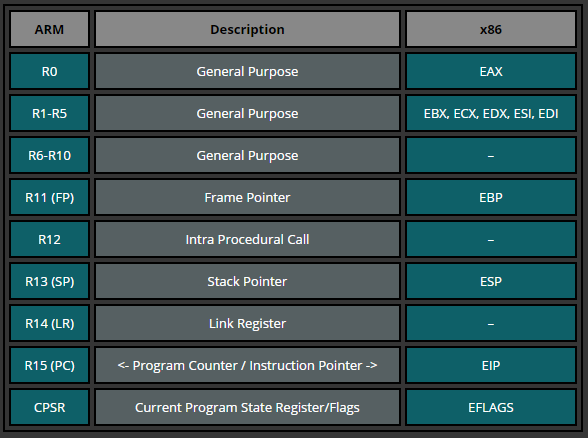This screenshot has height=438, width=588.
Task: Click the Description column header
Action: pyautogui.click(x=248, y=29)
